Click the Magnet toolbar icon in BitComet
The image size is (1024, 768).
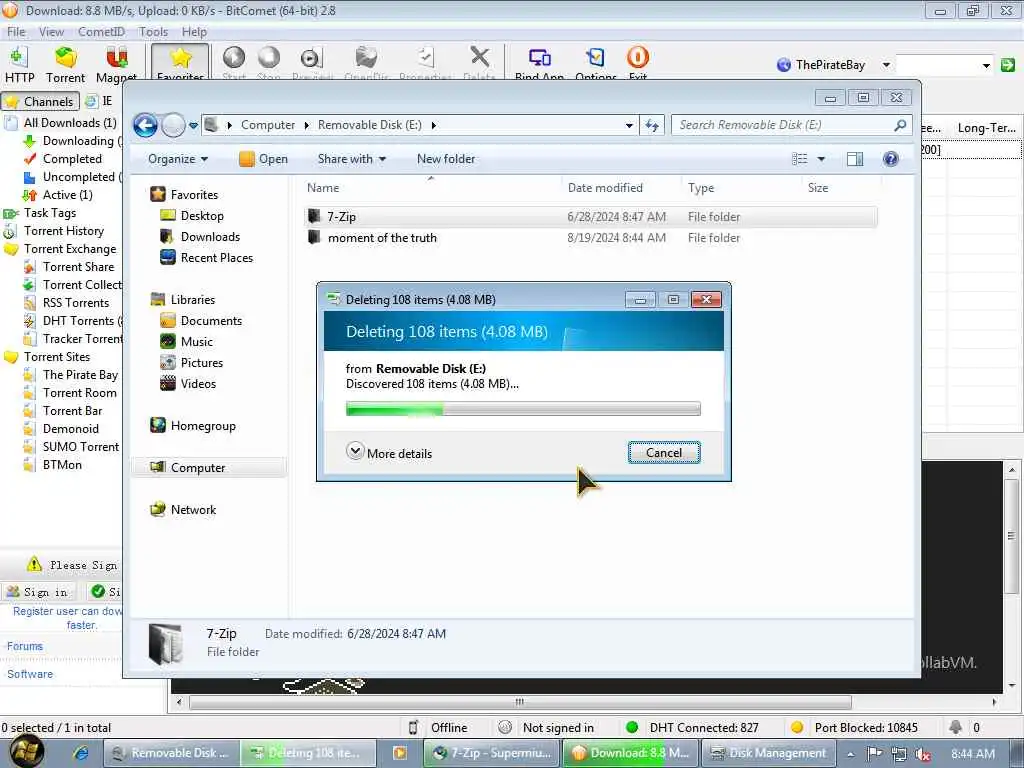[116, 65]
